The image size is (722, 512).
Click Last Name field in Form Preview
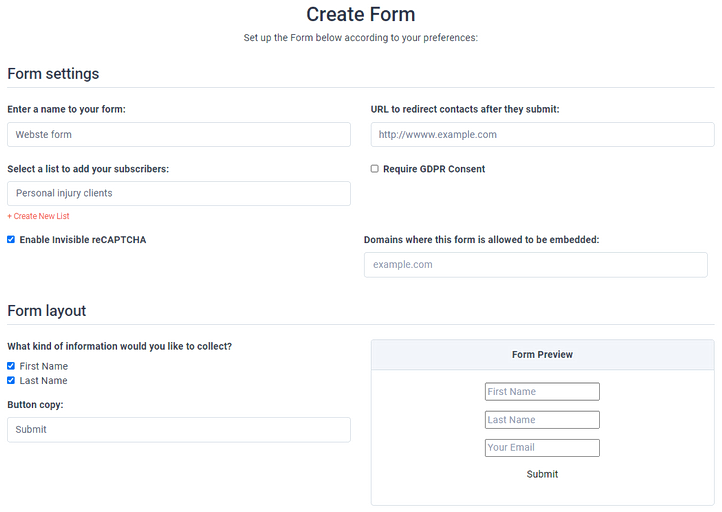point(542,420)
